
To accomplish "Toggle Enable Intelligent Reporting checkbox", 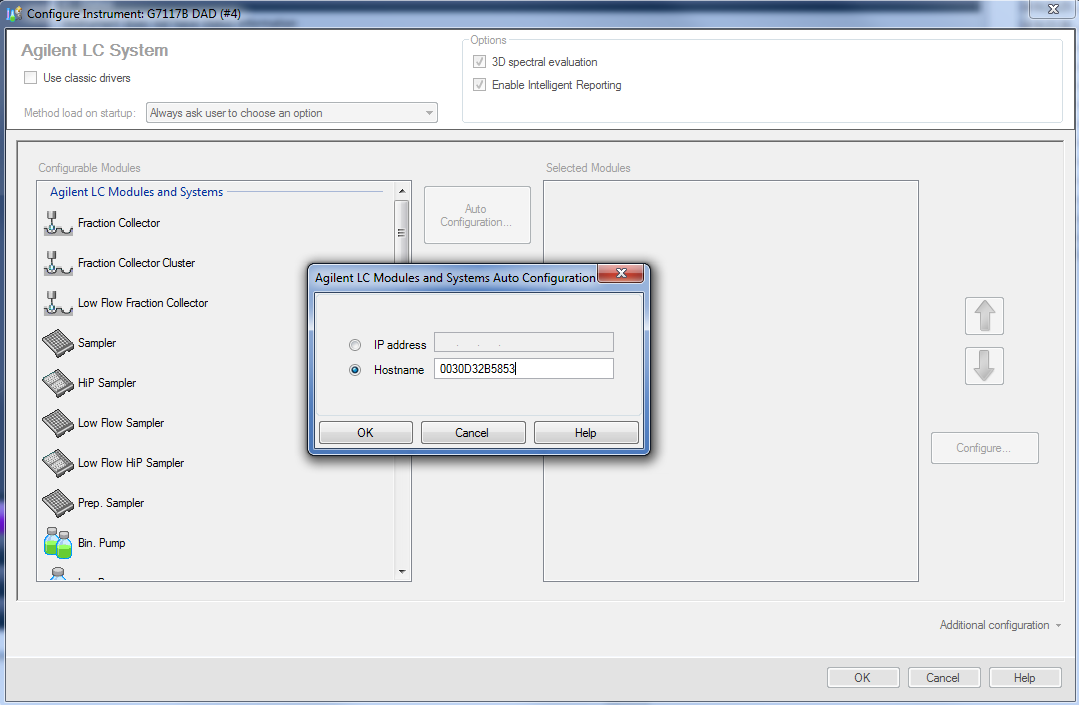I will pos(480,85).
